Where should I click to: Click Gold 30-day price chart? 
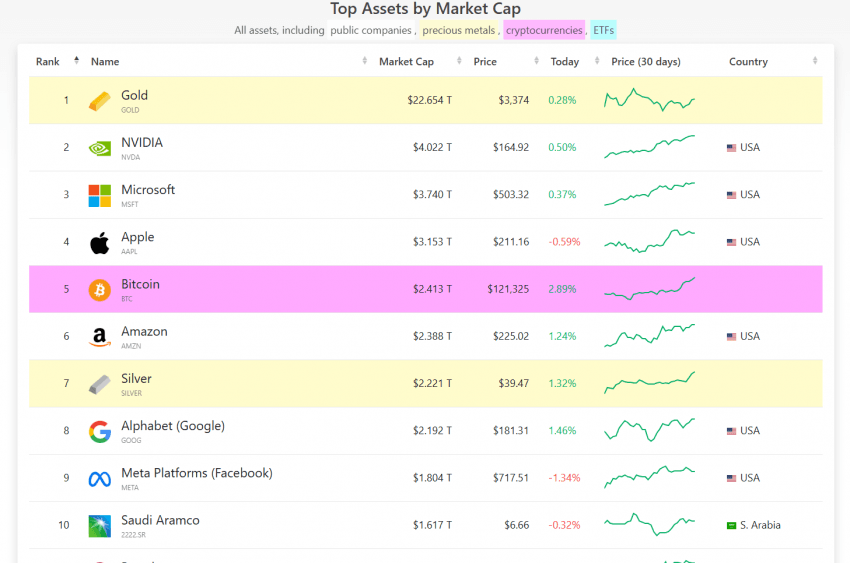(x=649, y=100)
